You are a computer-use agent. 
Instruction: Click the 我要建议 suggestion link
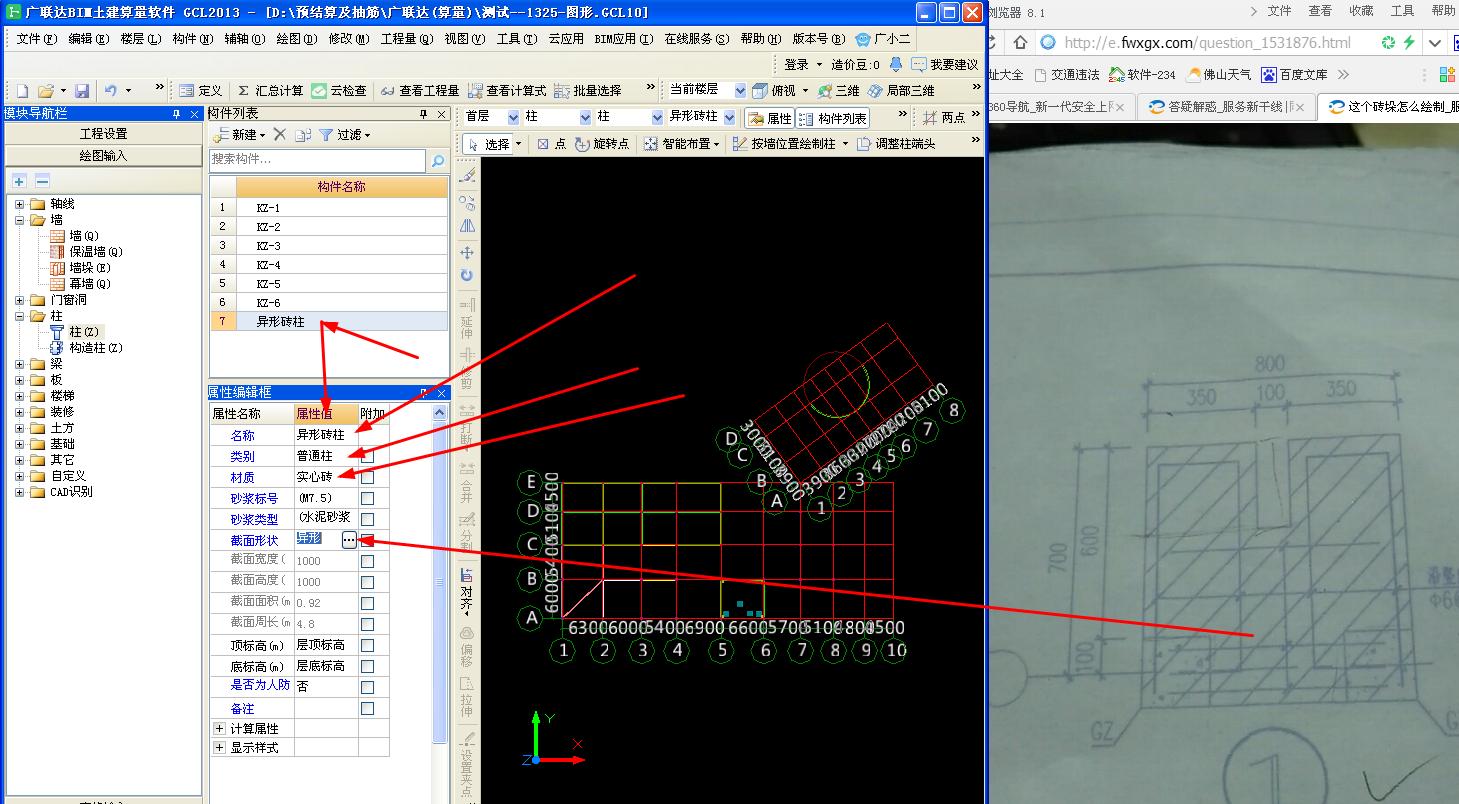(945, 64)
